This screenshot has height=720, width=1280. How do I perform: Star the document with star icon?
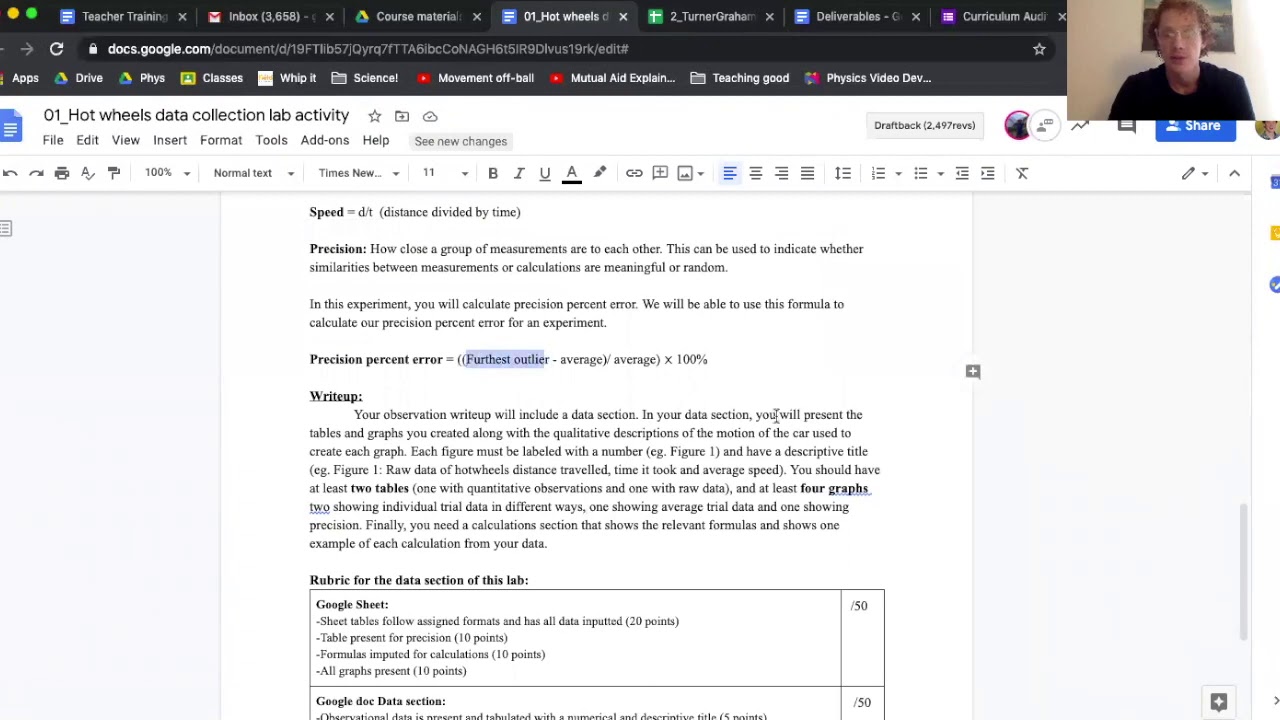pyautogui.click(x=374, y=116)
